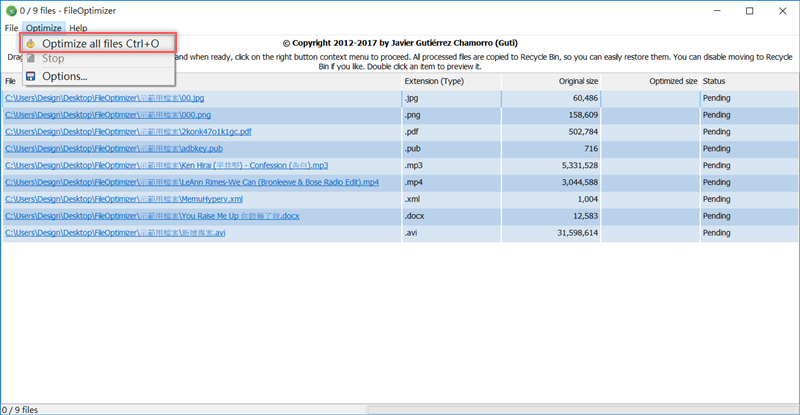Open the File menu
Viewport: 800px width, 415px height.
click(11, 28)
